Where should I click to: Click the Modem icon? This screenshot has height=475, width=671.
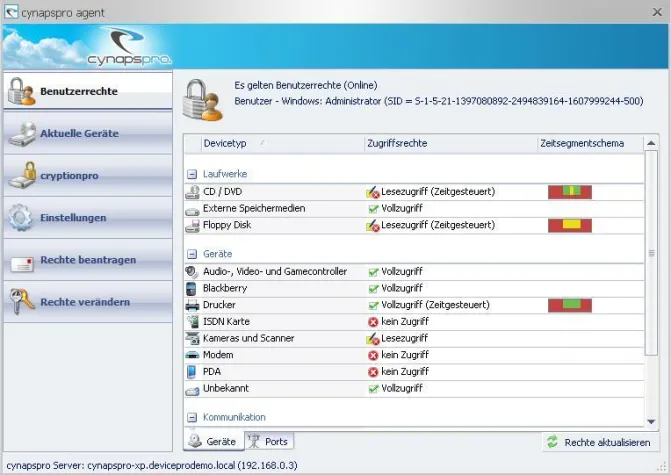[x=192, y=355]
